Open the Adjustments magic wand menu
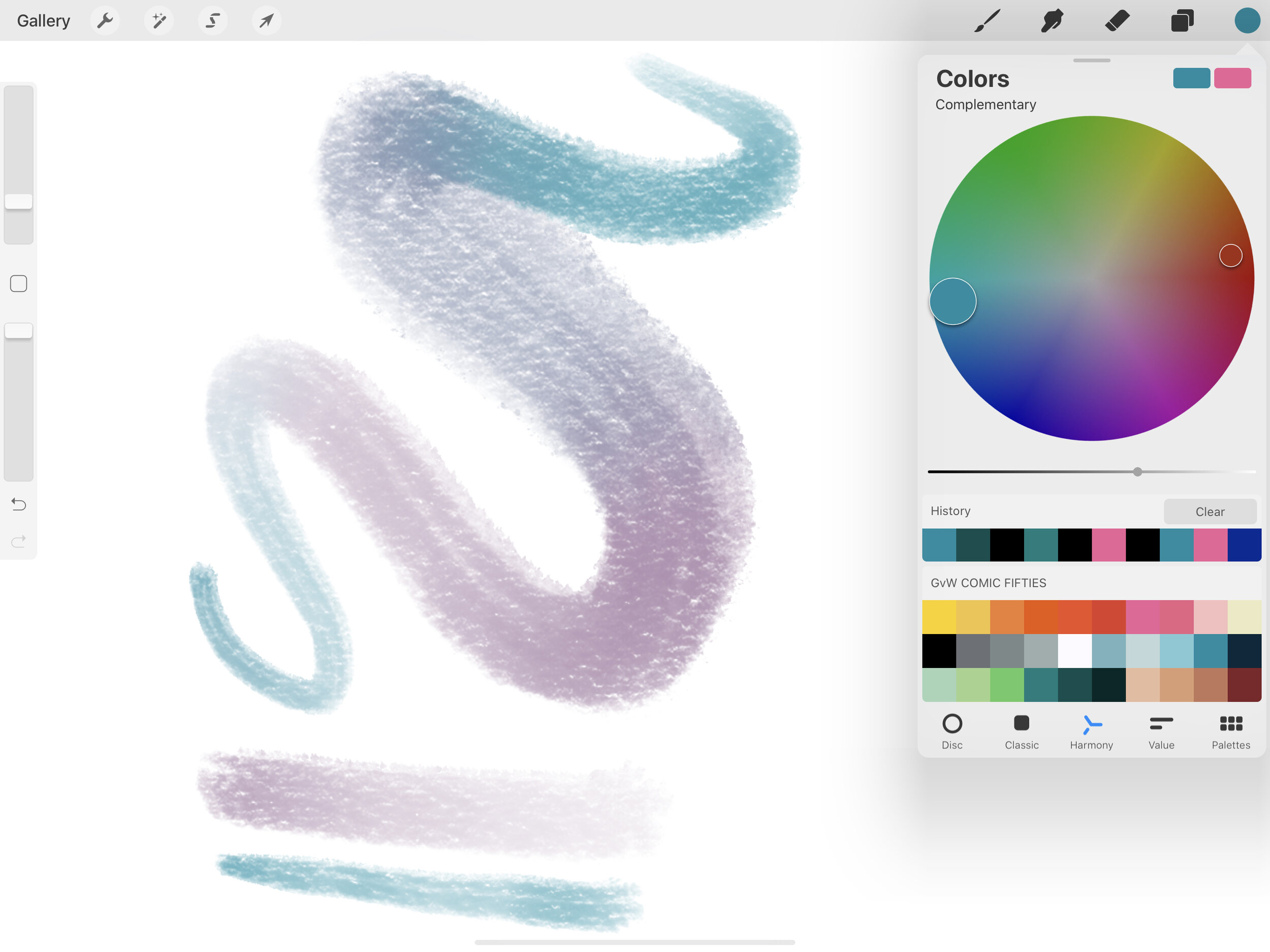Screen dimensions: 1270x952 [x=159, y=21]
